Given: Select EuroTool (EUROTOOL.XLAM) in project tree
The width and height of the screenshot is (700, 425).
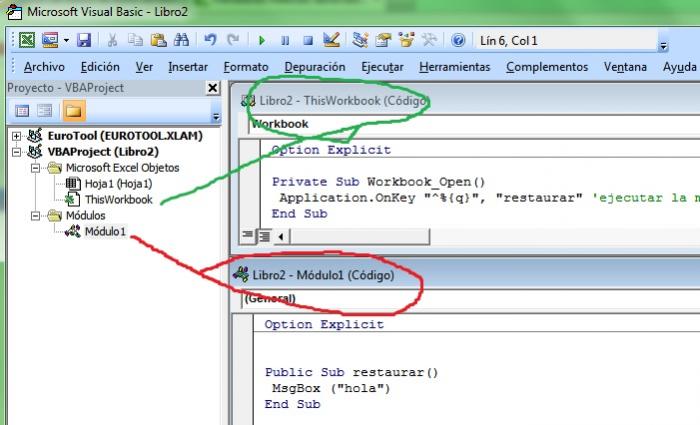Looking at the screenshot, I should [x=125, y=136].
